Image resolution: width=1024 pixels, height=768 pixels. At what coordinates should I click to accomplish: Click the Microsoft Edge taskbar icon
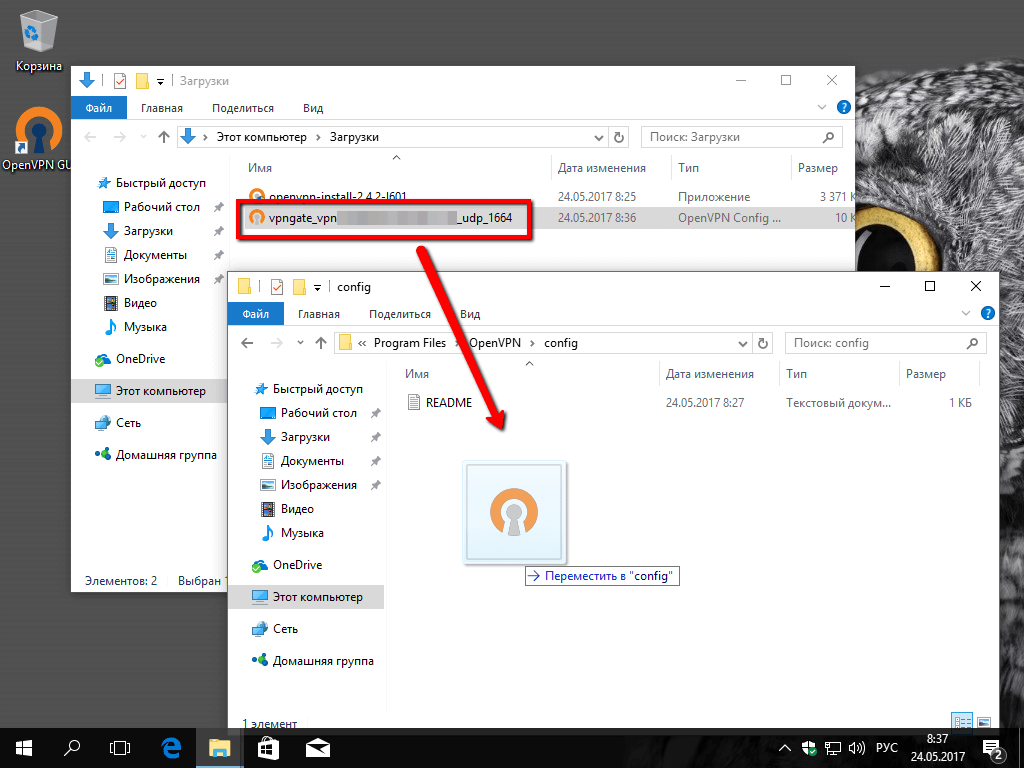point(171,747)
